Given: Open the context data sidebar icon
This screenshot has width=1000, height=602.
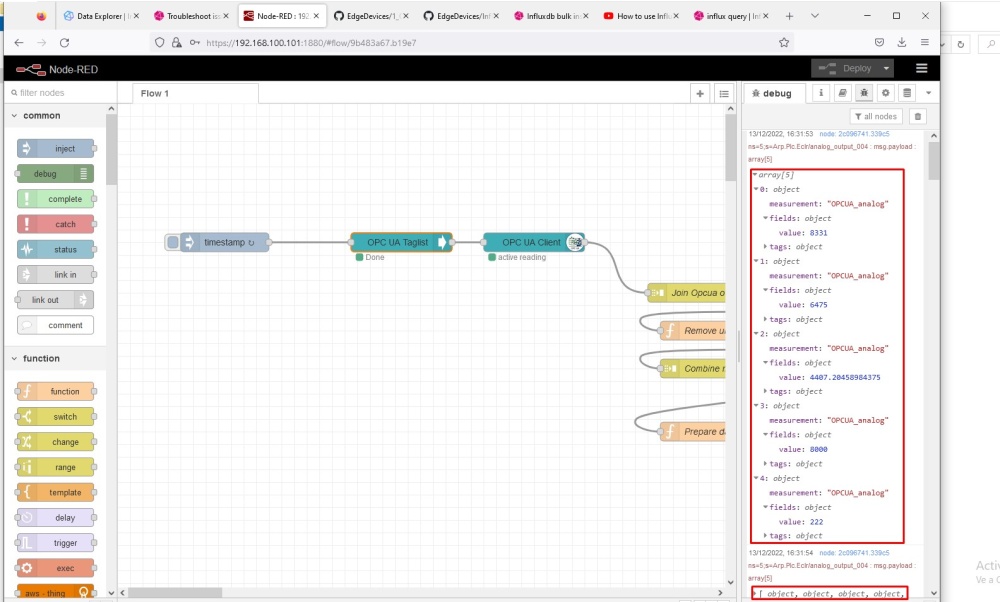Looking at the screenshot, I should point(907,93).
